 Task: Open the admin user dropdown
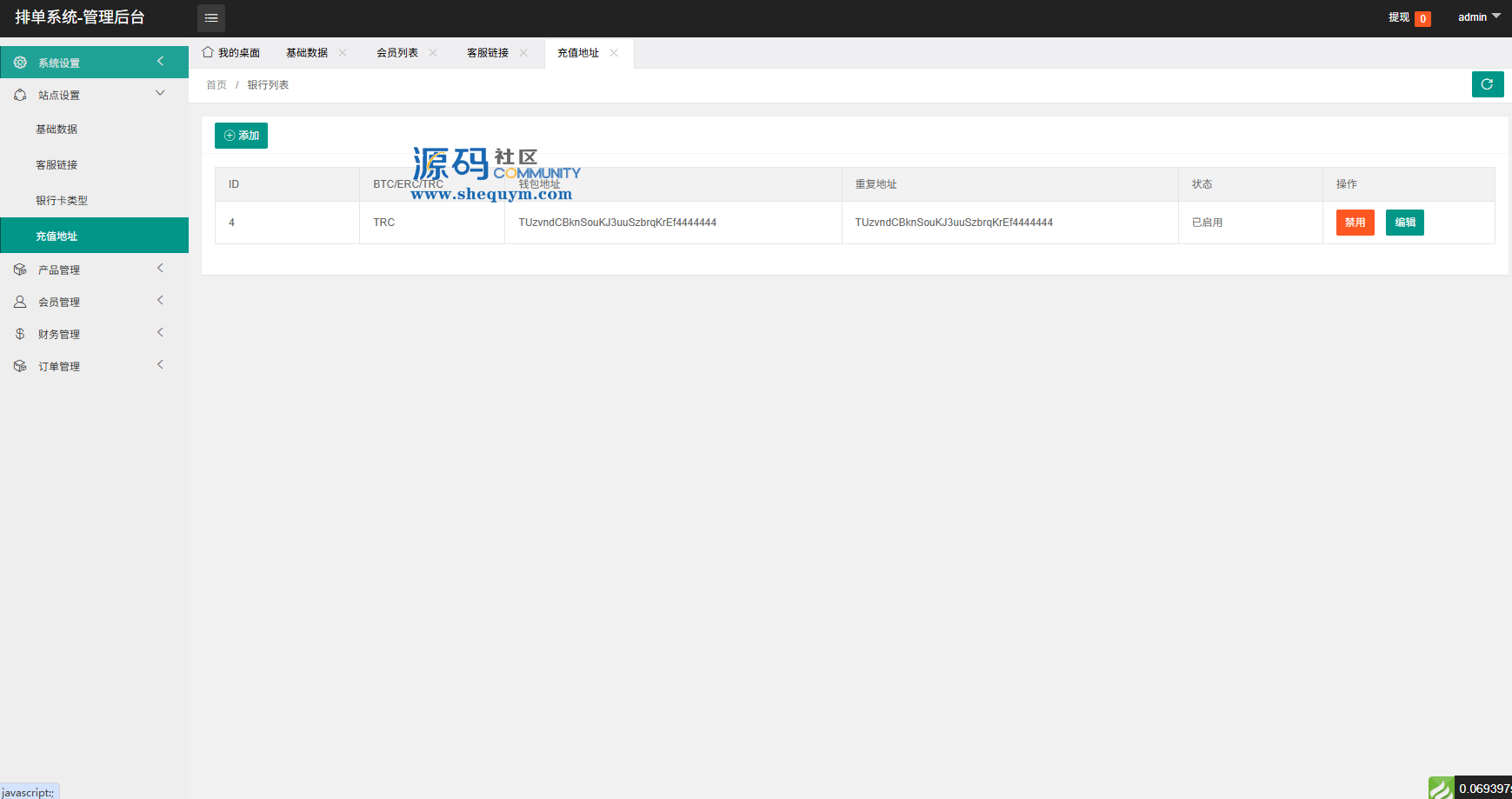tap(1478, 17)
